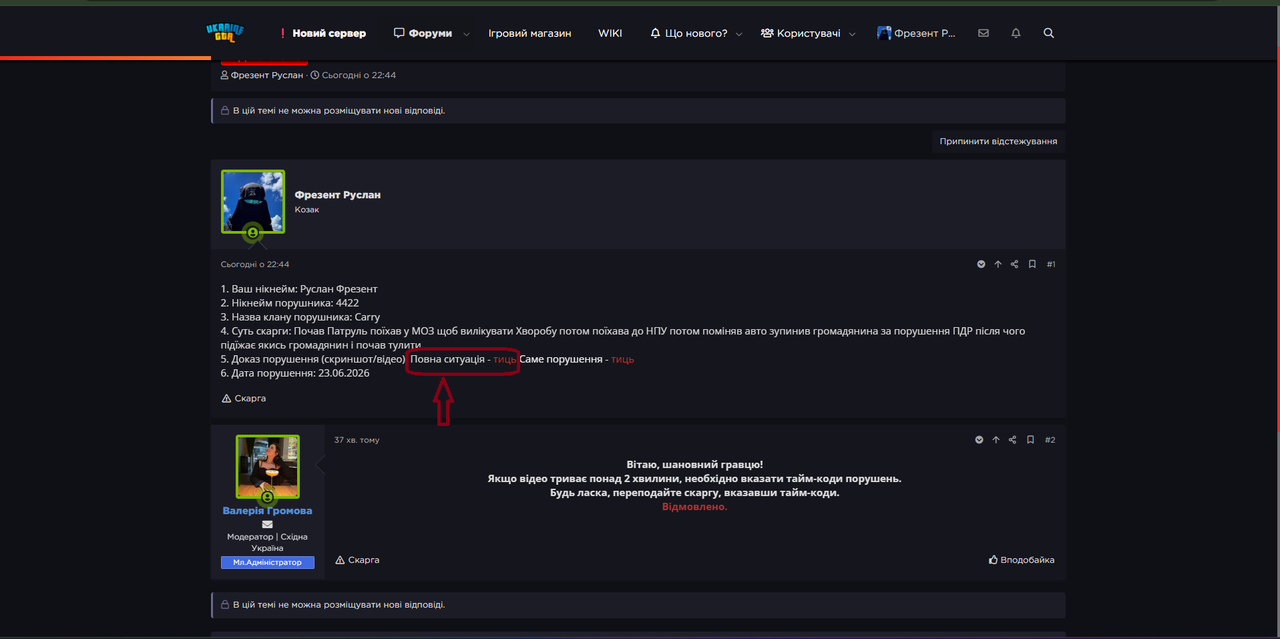This screenshot has height=639, width=1280.
Task: Open the inbox envelope icon in header
Action: coord(983,33)
